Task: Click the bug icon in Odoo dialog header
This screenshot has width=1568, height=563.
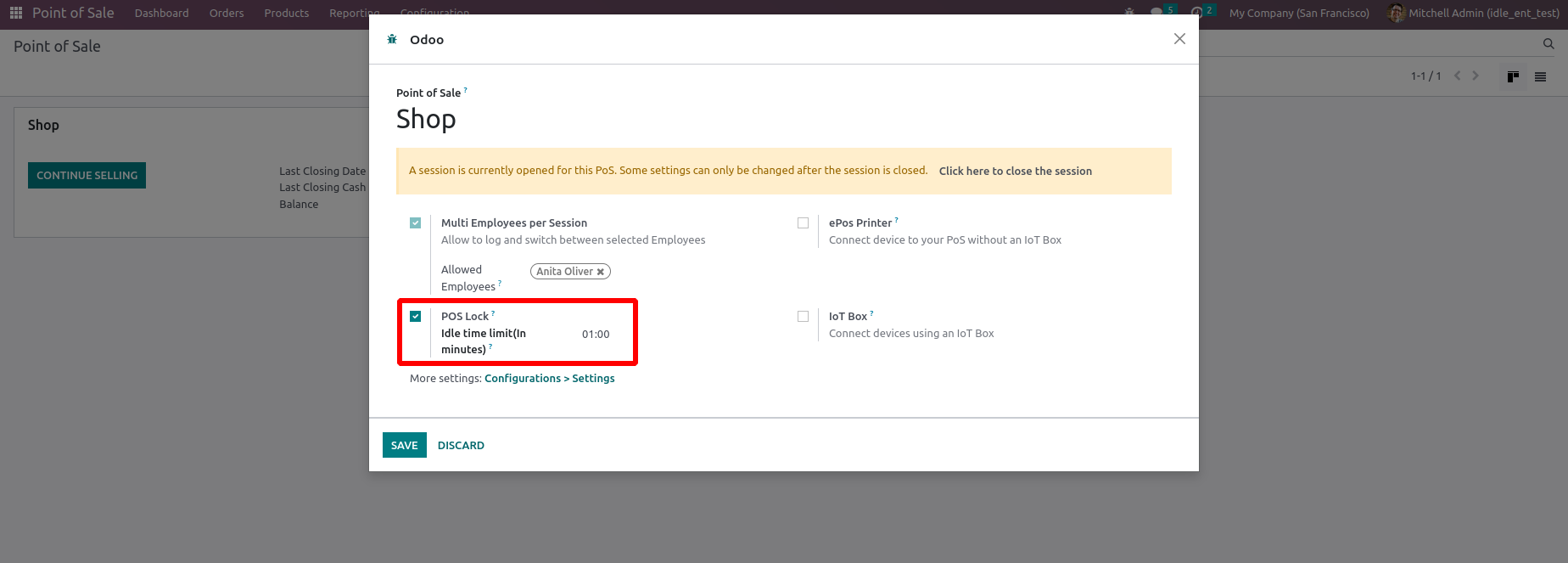Action: click(392, 39)
